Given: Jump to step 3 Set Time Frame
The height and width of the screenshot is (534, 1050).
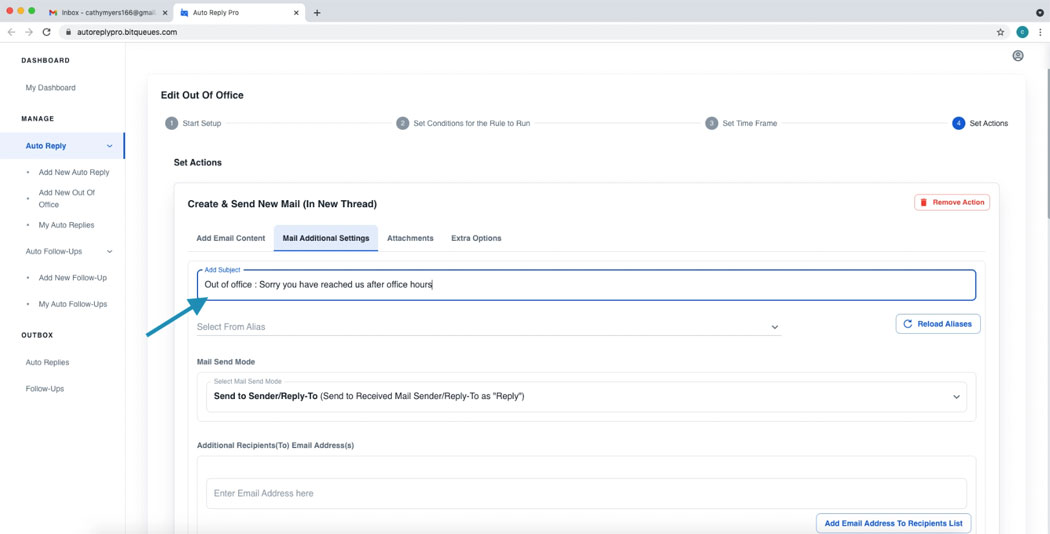Looking at the screenshot, I should [x=711, y=123].
